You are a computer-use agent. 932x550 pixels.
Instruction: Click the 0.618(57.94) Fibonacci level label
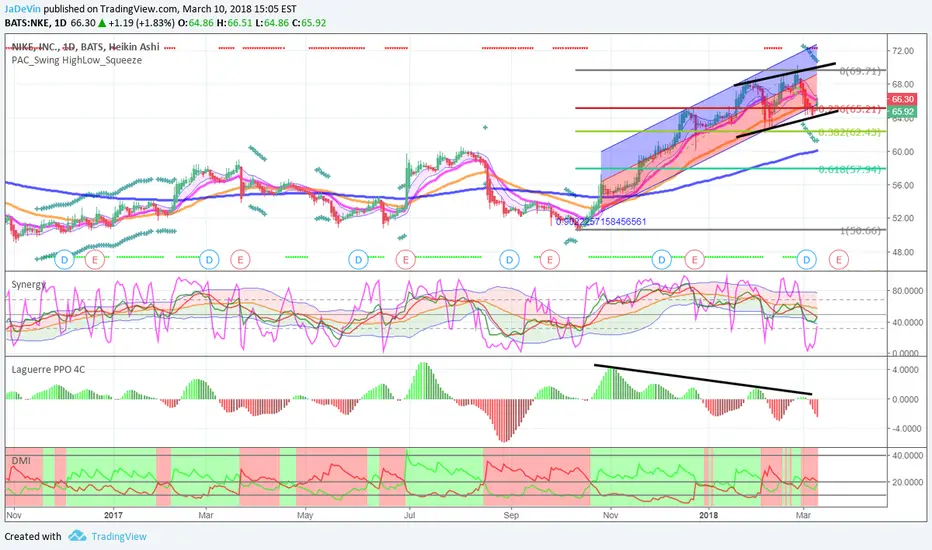850,169
